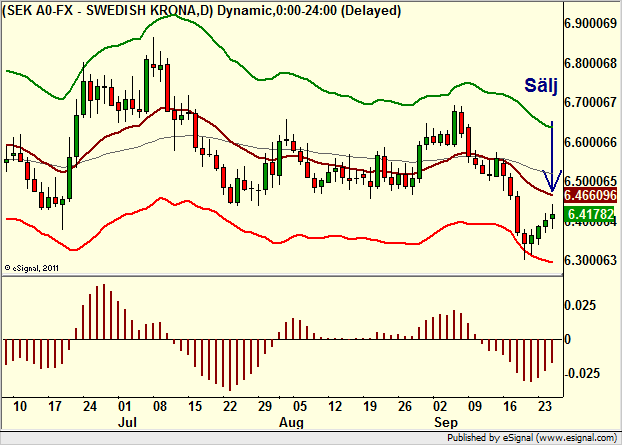Select the 6.900069 price axis label
The image size is (622, 445).
click(x=590, y=23)
